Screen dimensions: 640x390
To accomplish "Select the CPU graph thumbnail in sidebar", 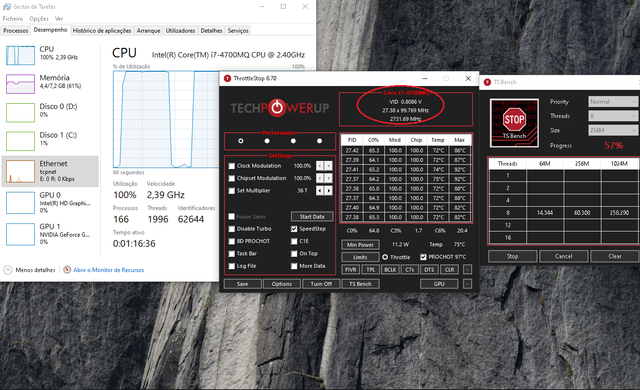I will point(20,55).
